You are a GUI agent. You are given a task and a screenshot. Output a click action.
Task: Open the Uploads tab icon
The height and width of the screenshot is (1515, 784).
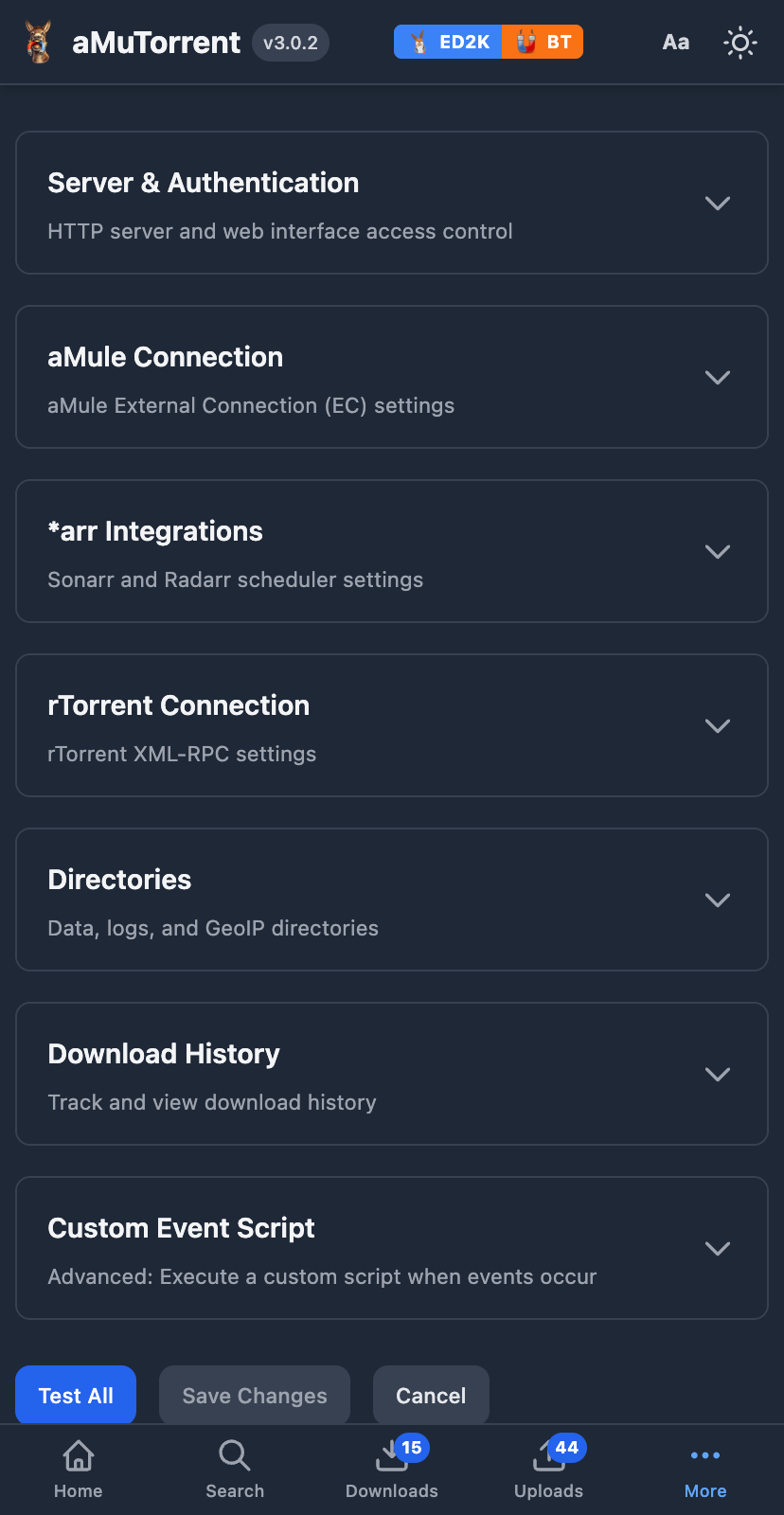[548, 1458]
